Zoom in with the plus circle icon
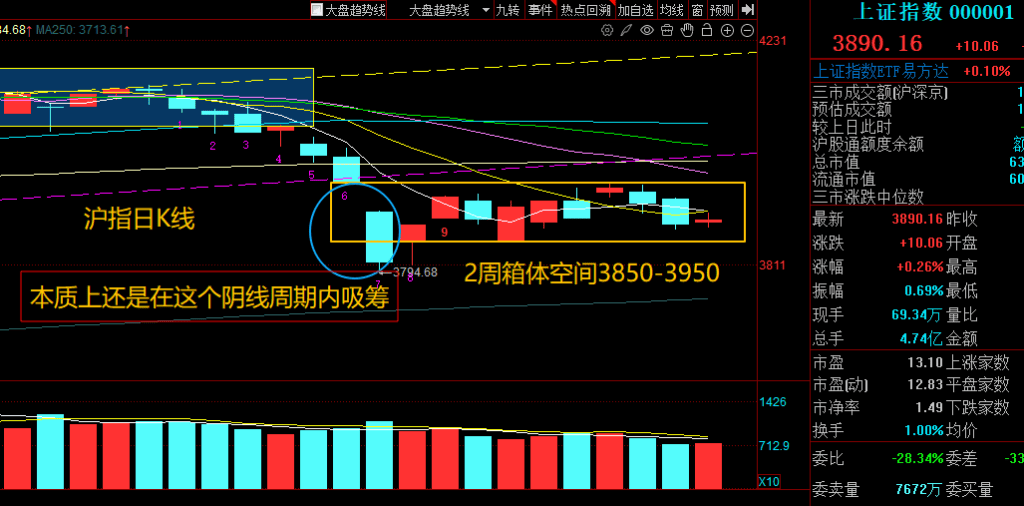 (x=728, y=31)
